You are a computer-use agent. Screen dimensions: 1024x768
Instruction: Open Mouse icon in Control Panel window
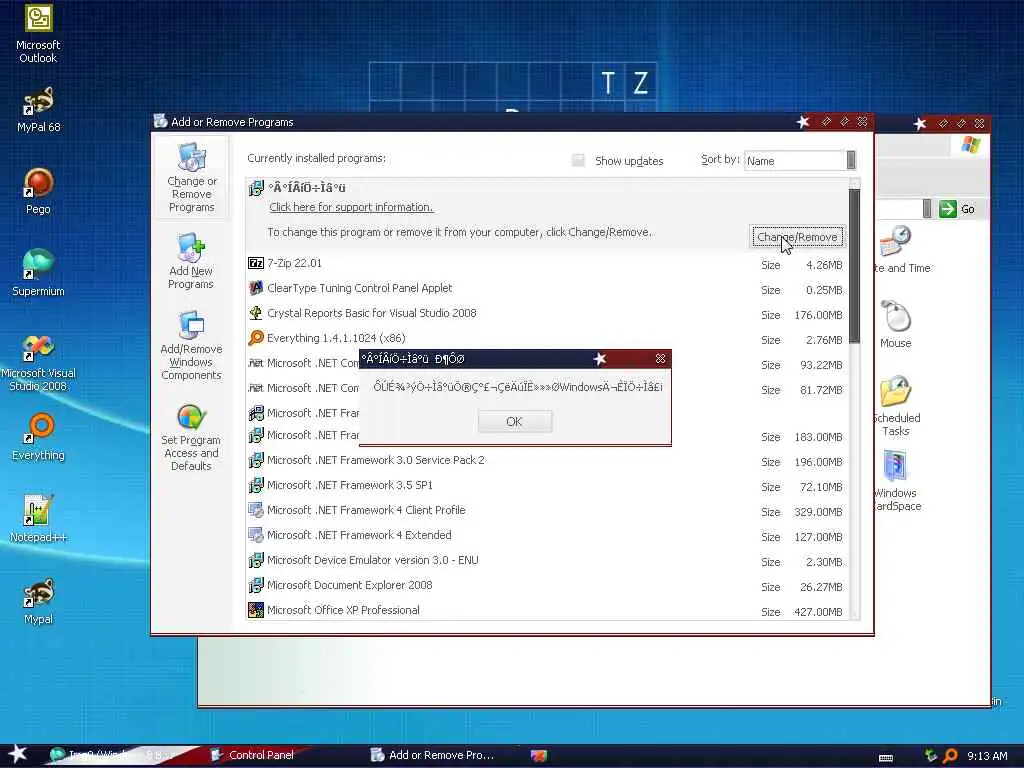point(895,324)
